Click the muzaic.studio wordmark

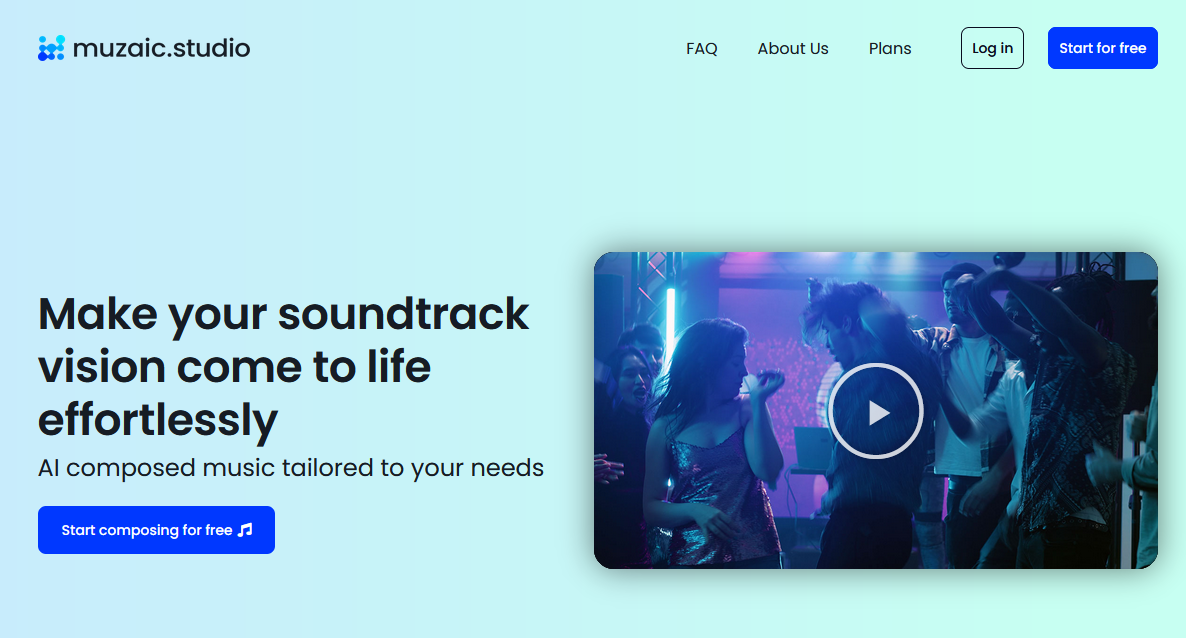[x=161, y=48]
